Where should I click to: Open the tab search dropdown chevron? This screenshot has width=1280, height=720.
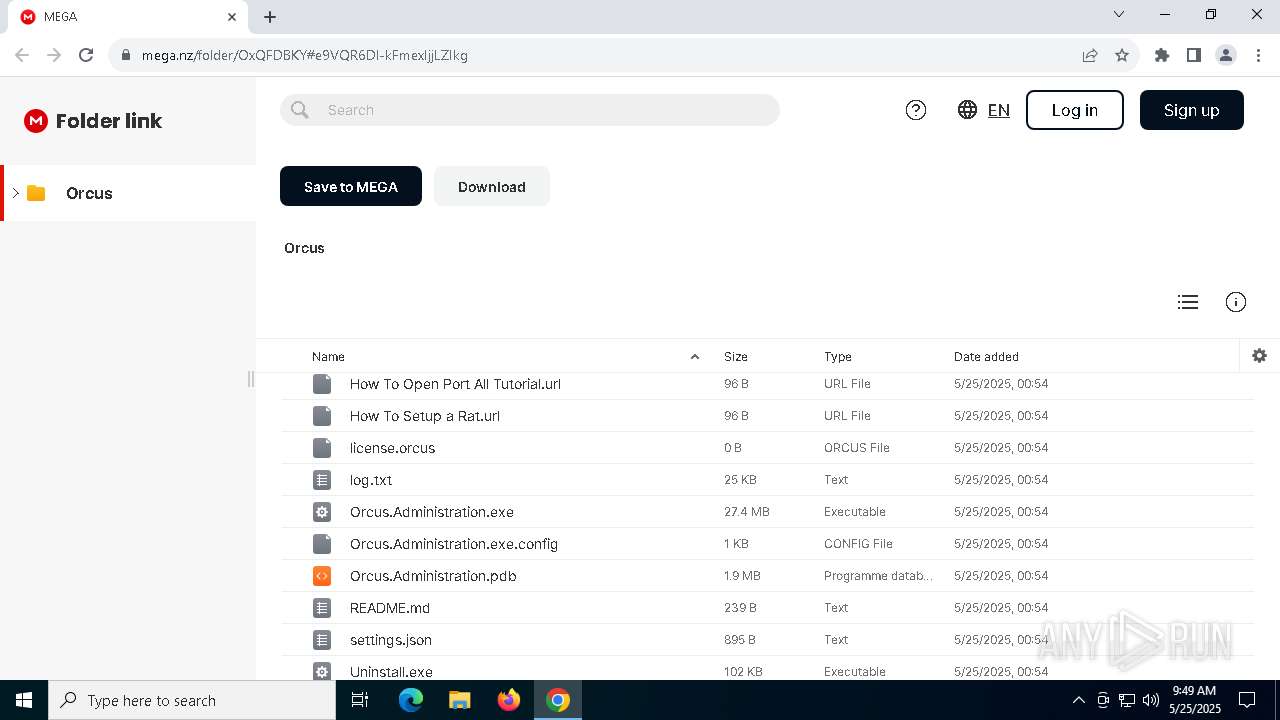(1119, 14)
